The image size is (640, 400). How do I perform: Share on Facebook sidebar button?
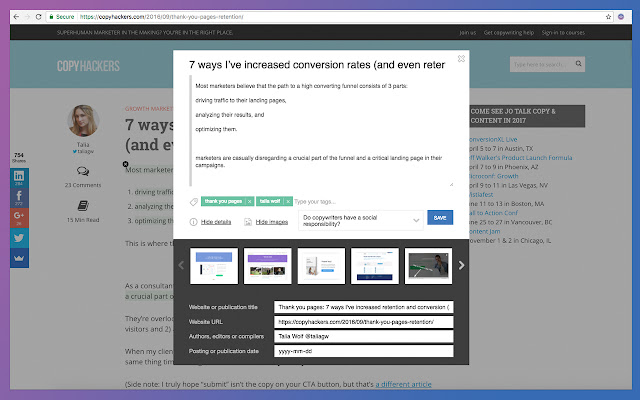(x=19, y=197)
